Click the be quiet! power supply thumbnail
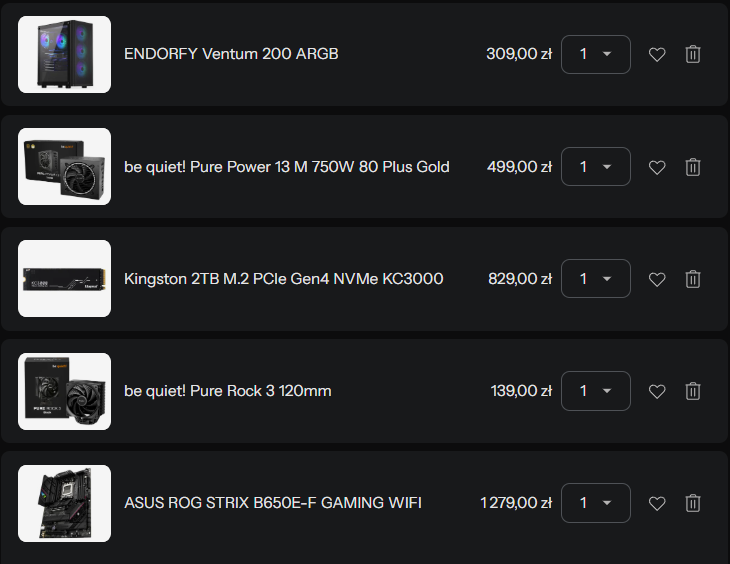Image resolution: width=730 pixels, height=564 pixels. click(64, 166)
